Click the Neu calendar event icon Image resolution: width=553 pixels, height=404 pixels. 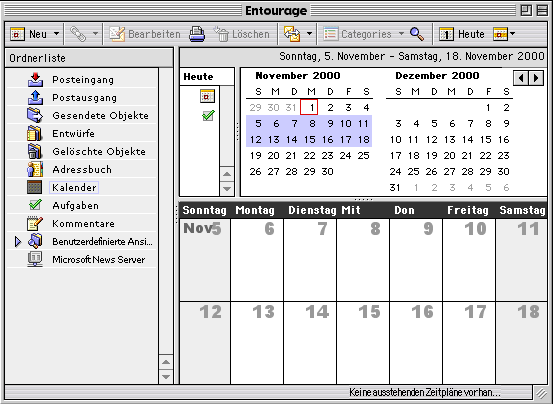tap(17, 34)
